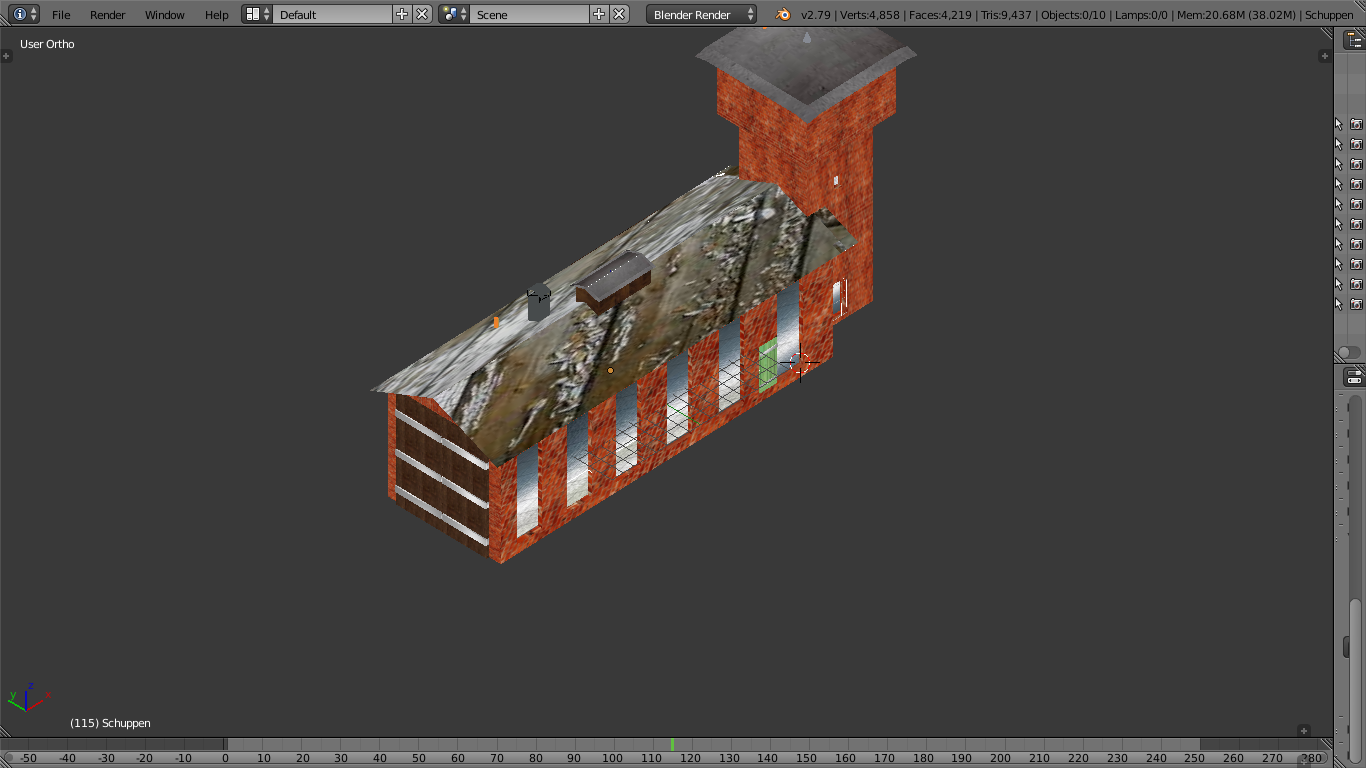The image size is (1366, 768).
Task: Delete the current Scene with X icon
Action: point(619,14)
